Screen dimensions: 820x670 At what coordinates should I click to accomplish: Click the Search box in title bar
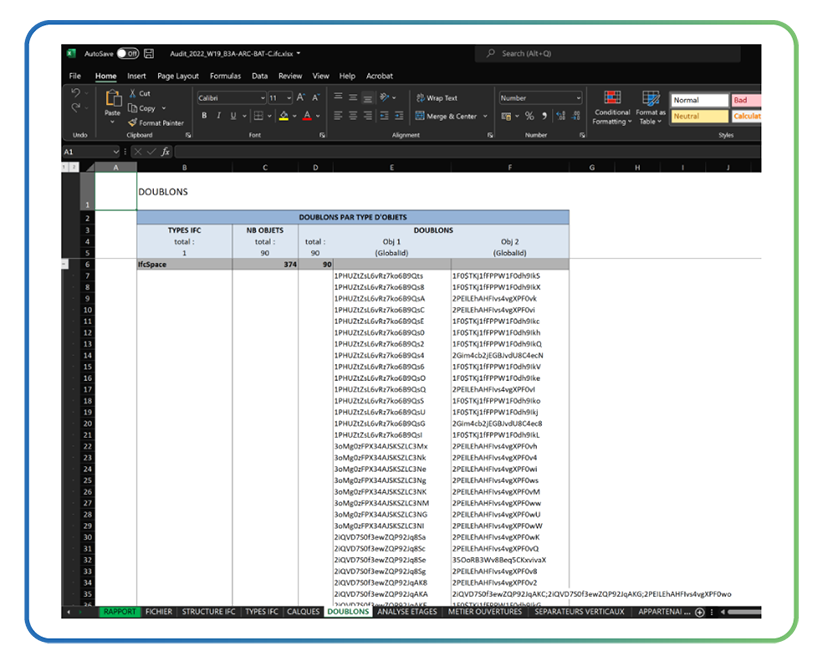608,53
